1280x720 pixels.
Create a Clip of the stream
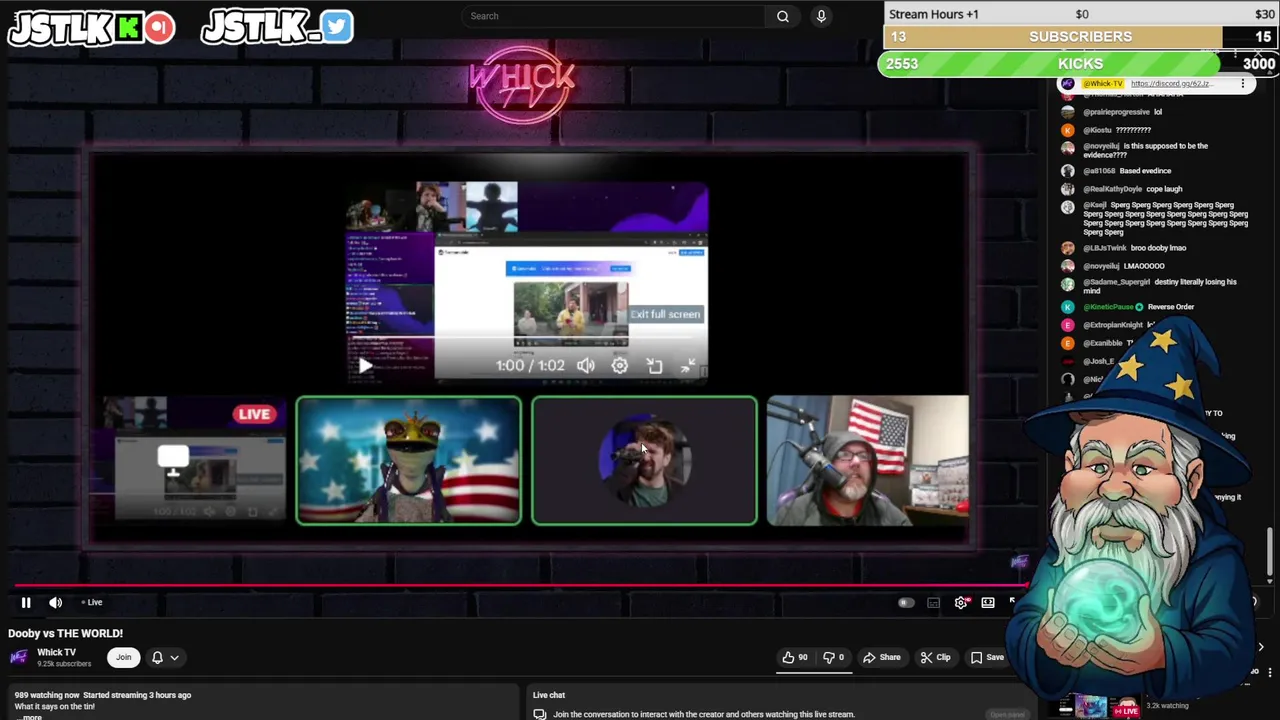coord(935,657)
